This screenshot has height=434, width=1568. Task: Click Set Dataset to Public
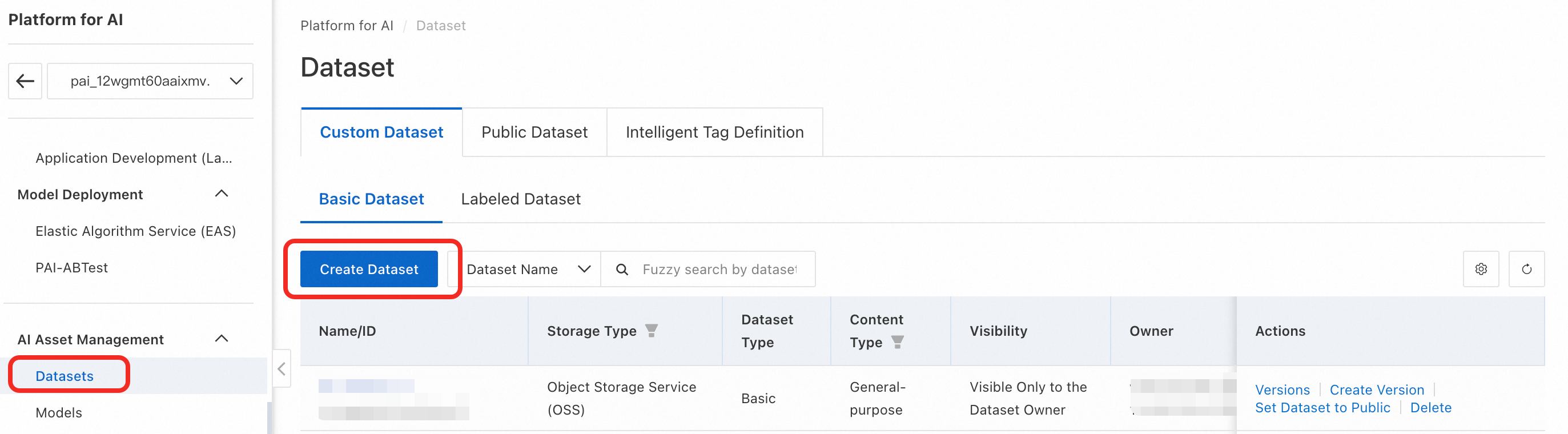coord(1322,407)
